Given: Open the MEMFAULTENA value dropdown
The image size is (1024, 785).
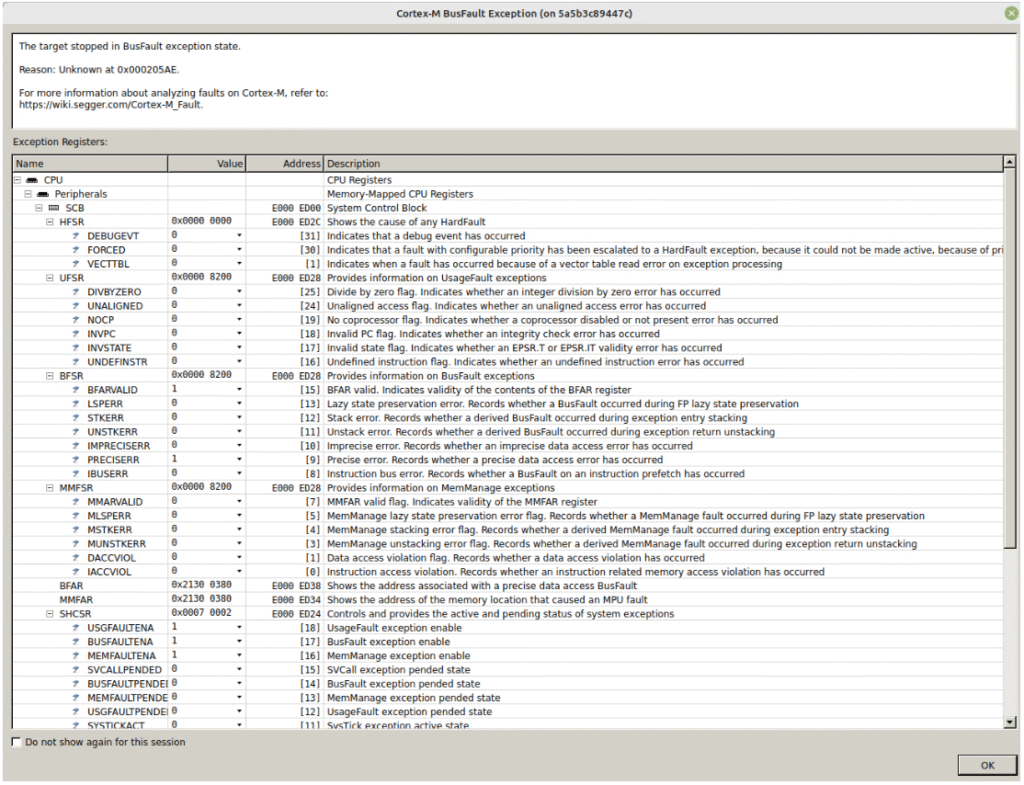Looking at the screenshot, I should tap(239, 656).
